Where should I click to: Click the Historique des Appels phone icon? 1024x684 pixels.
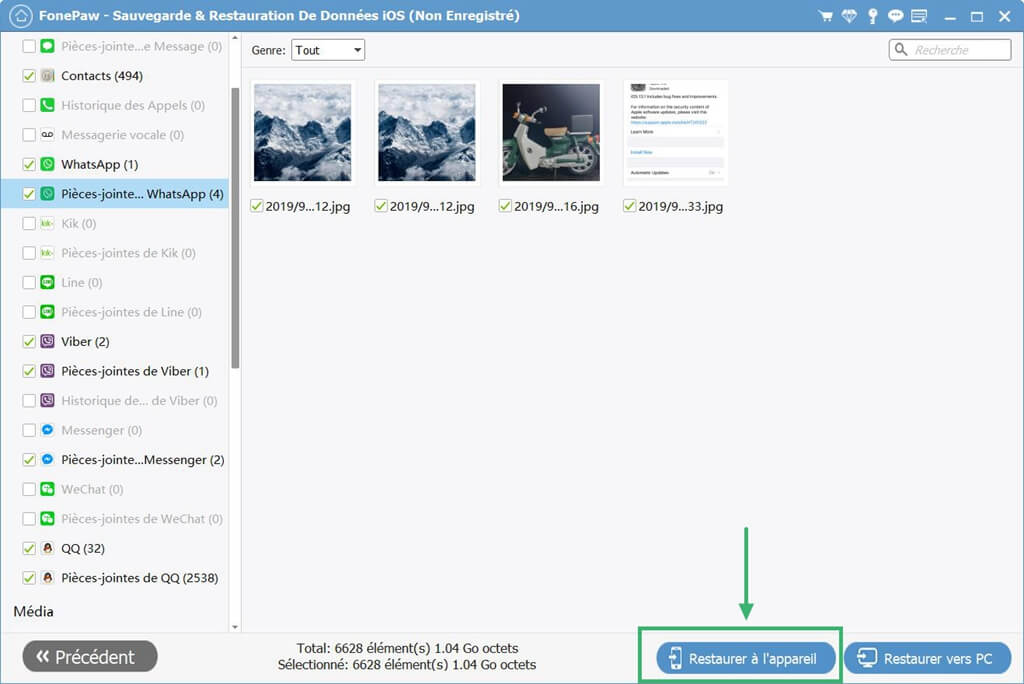coord(48,105)
